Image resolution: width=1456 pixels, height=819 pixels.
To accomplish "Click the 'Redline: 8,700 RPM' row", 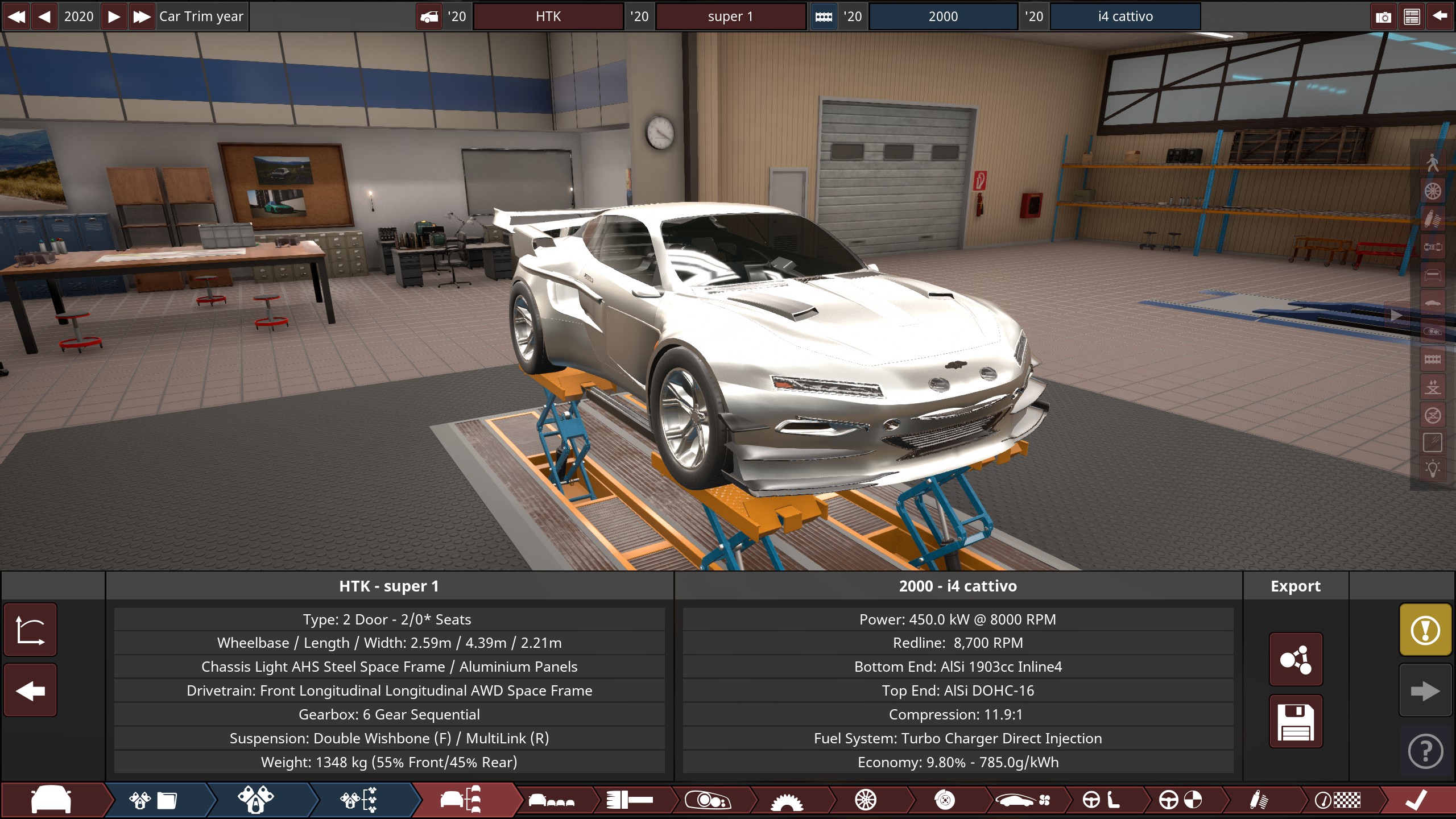I will (x=958, y=643).
